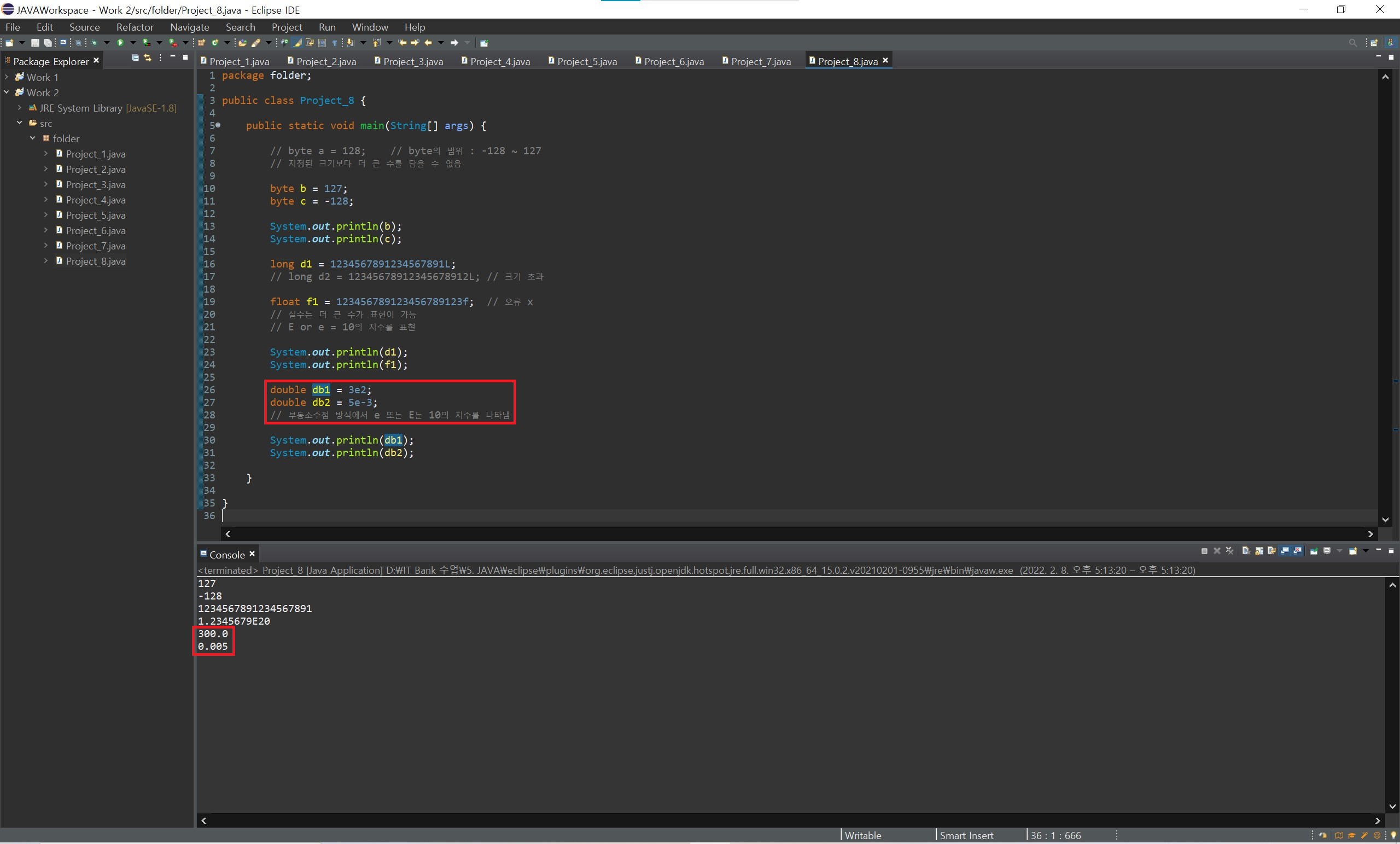Image resolution: width=1400 pixels, height=844 pixels.
Task: Click Collapse All in Package Explorer
Action: [135, 57]
